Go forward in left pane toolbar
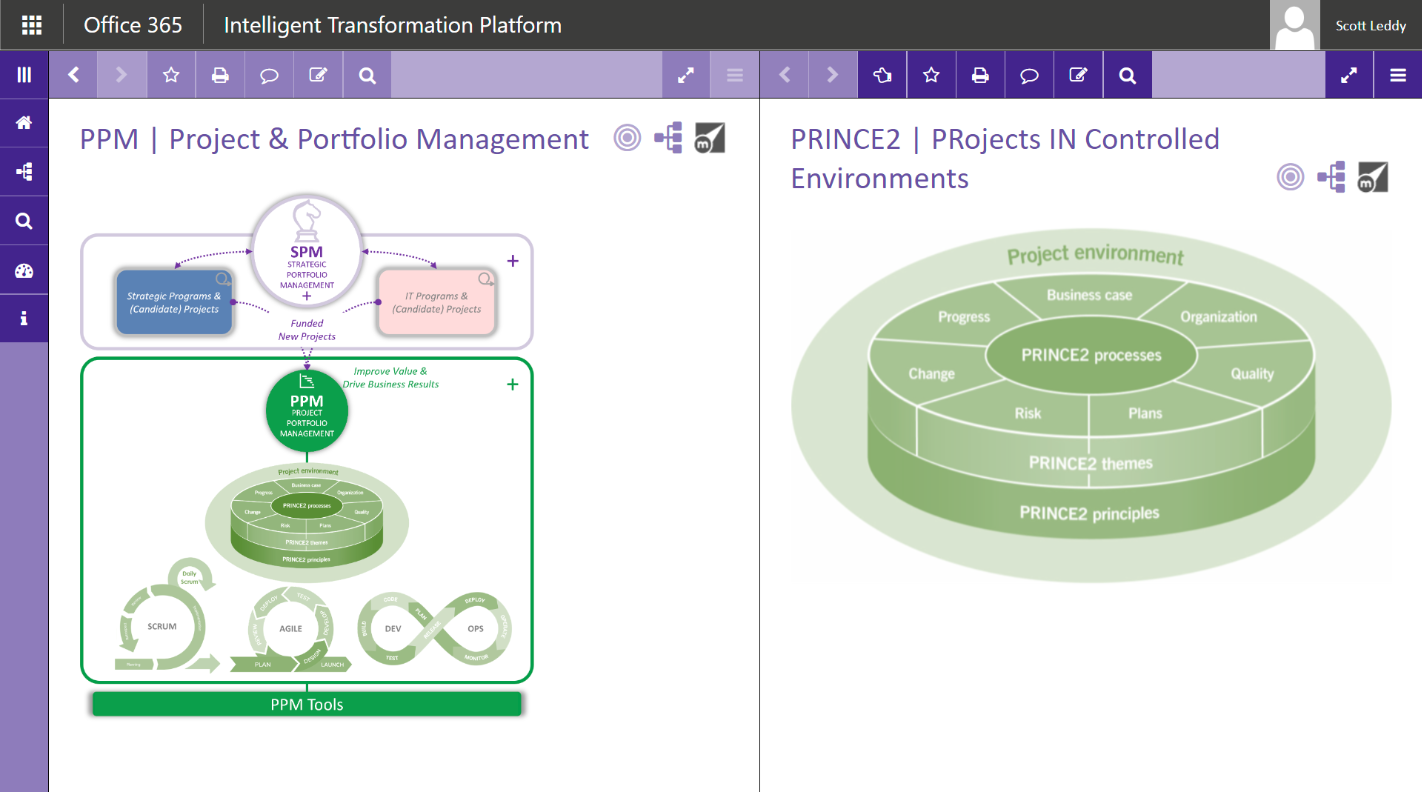The image size is (1422, 792). pyautogui.click(x=123, y=75)
